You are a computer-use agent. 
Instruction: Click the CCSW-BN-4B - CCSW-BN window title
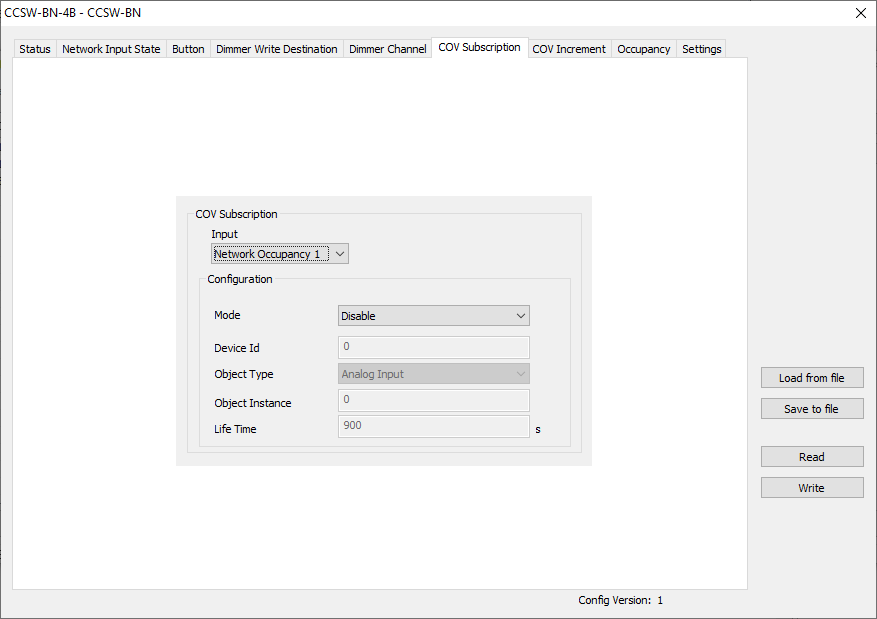click(73, 13)
